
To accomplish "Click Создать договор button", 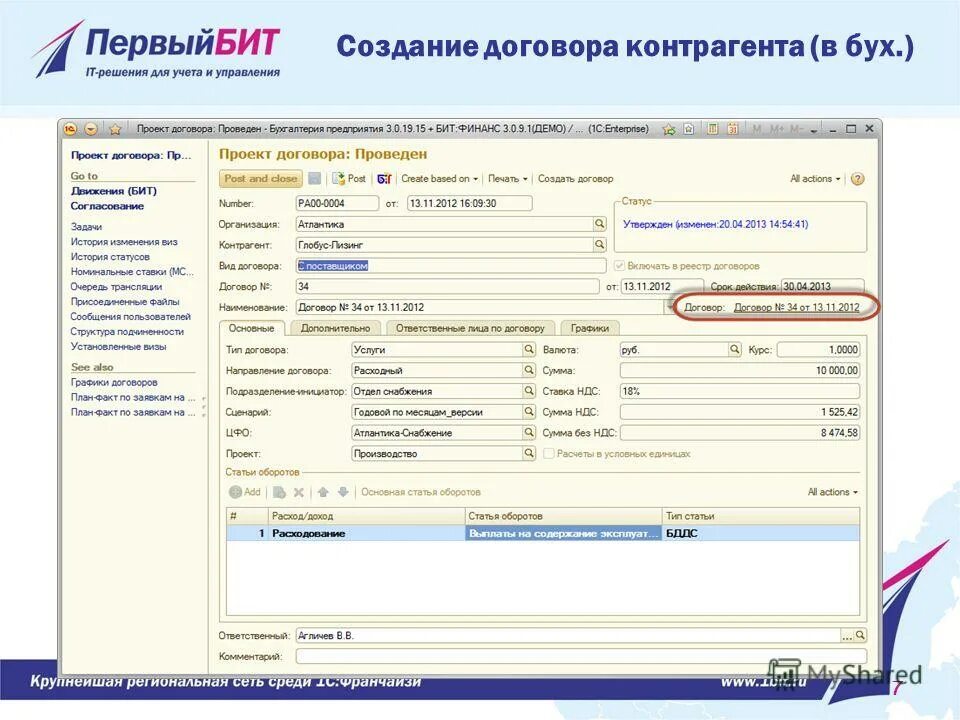I will coord(576,179).
